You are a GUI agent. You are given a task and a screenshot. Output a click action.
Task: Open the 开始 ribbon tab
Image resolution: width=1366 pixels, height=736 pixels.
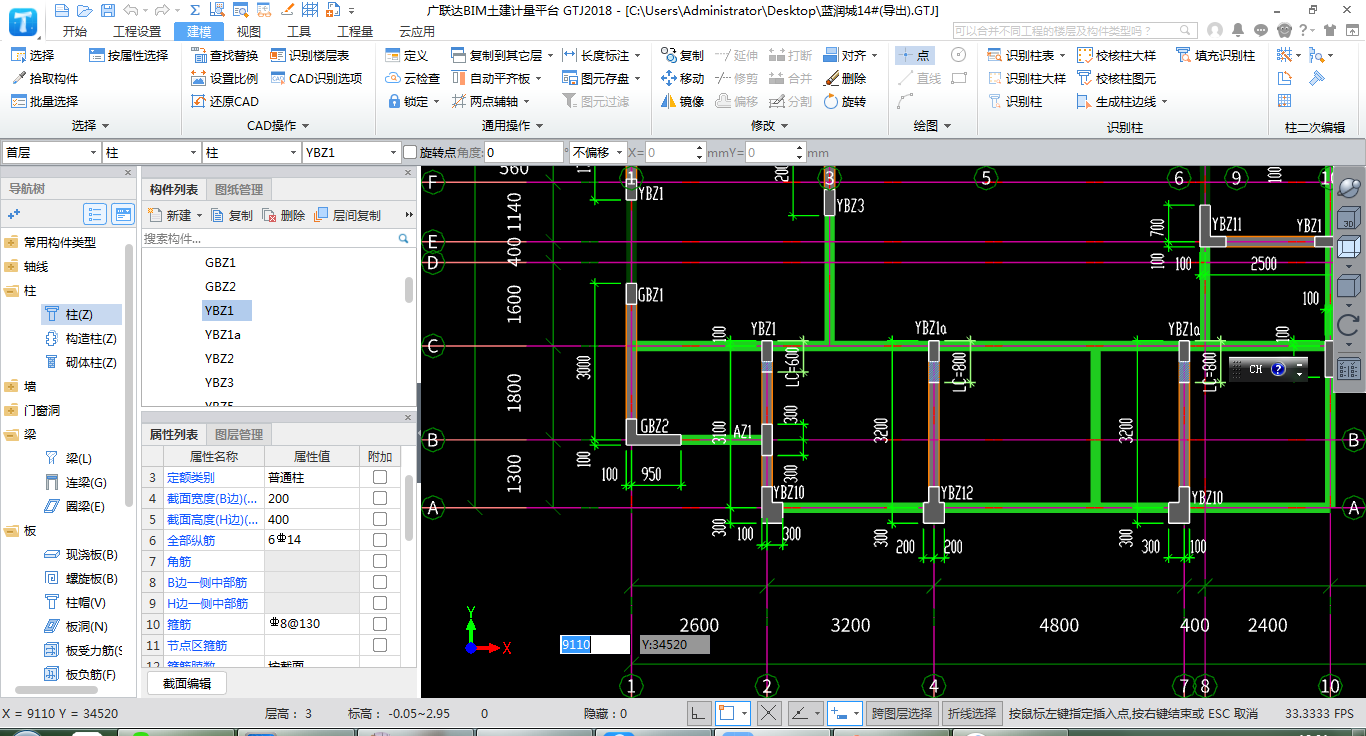[75, 31]
